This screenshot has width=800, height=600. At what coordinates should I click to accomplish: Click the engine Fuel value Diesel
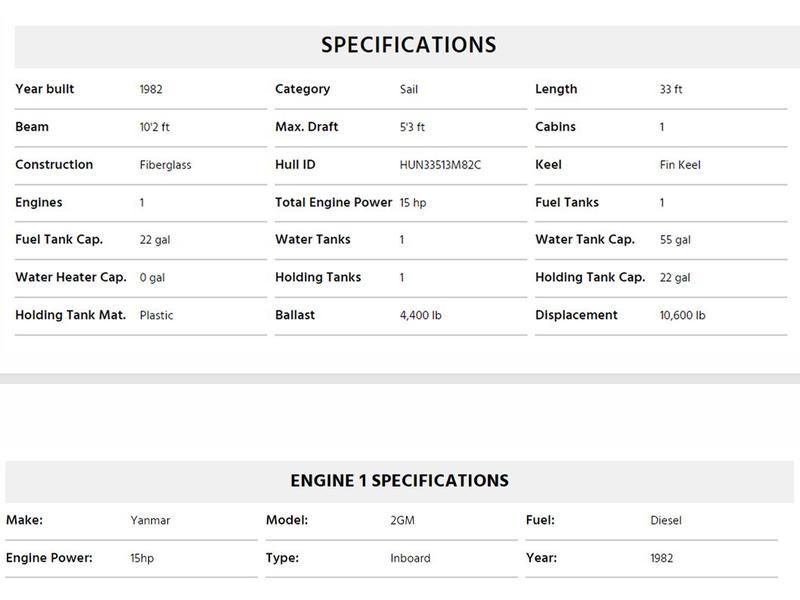click(666, 520)
